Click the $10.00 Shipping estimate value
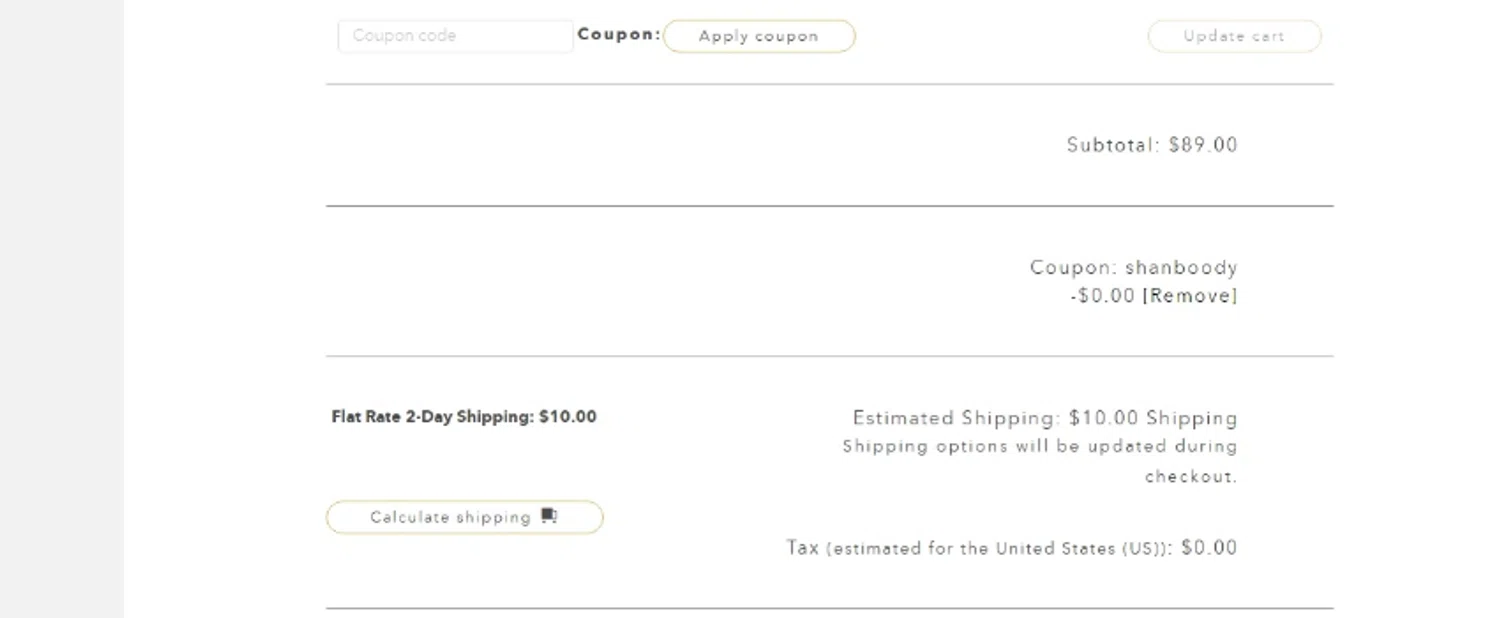The height and width of the screenshot is (618, 1500). (x=1152, y=418)
